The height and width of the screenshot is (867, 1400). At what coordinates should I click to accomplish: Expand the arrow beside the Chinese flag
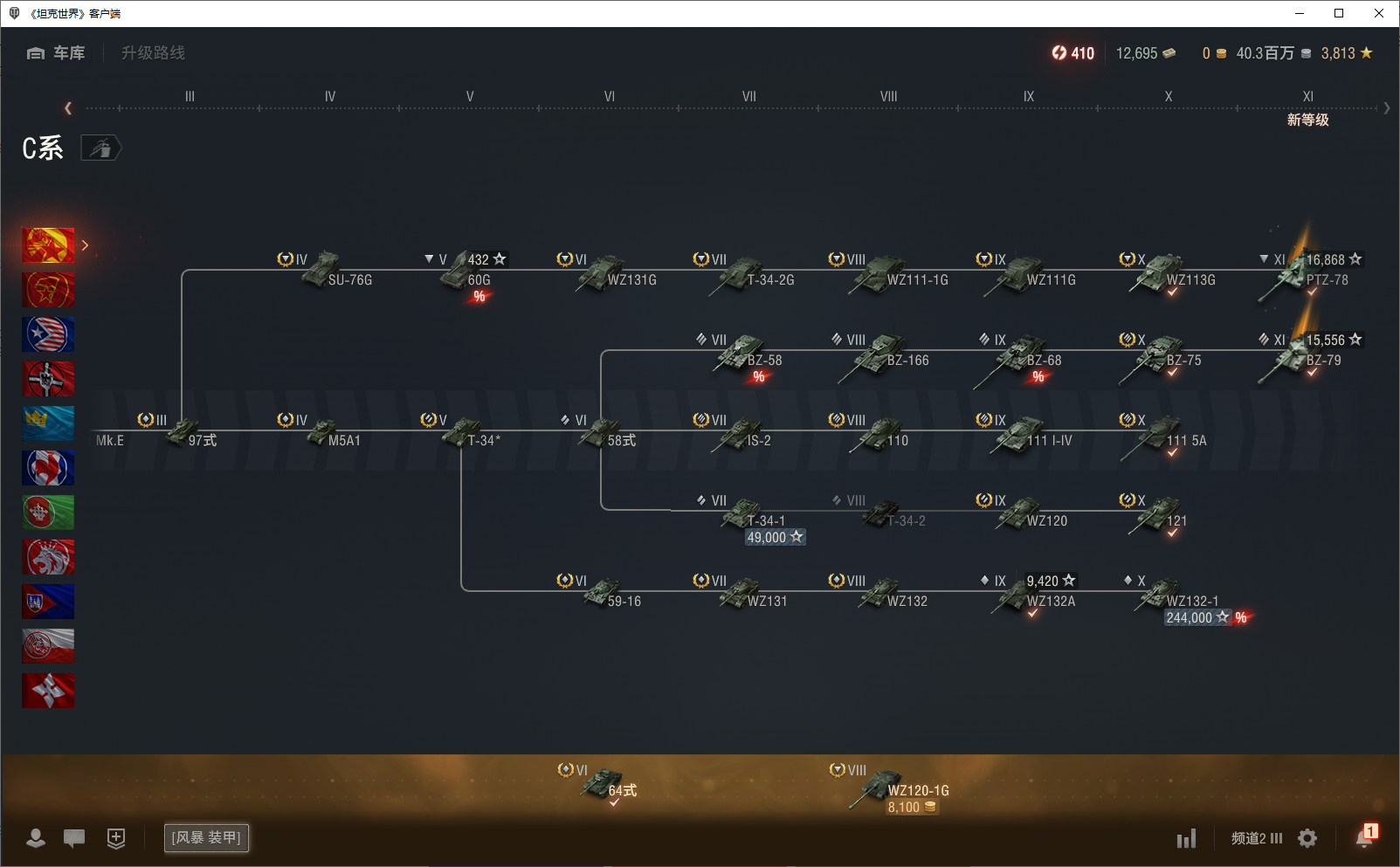coord(85,245)
